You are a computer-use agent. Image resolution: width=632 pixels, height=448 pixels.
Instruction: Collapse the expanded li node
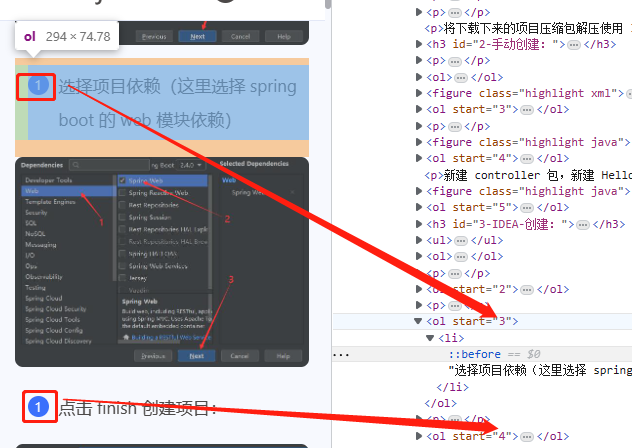click(430, 338)
